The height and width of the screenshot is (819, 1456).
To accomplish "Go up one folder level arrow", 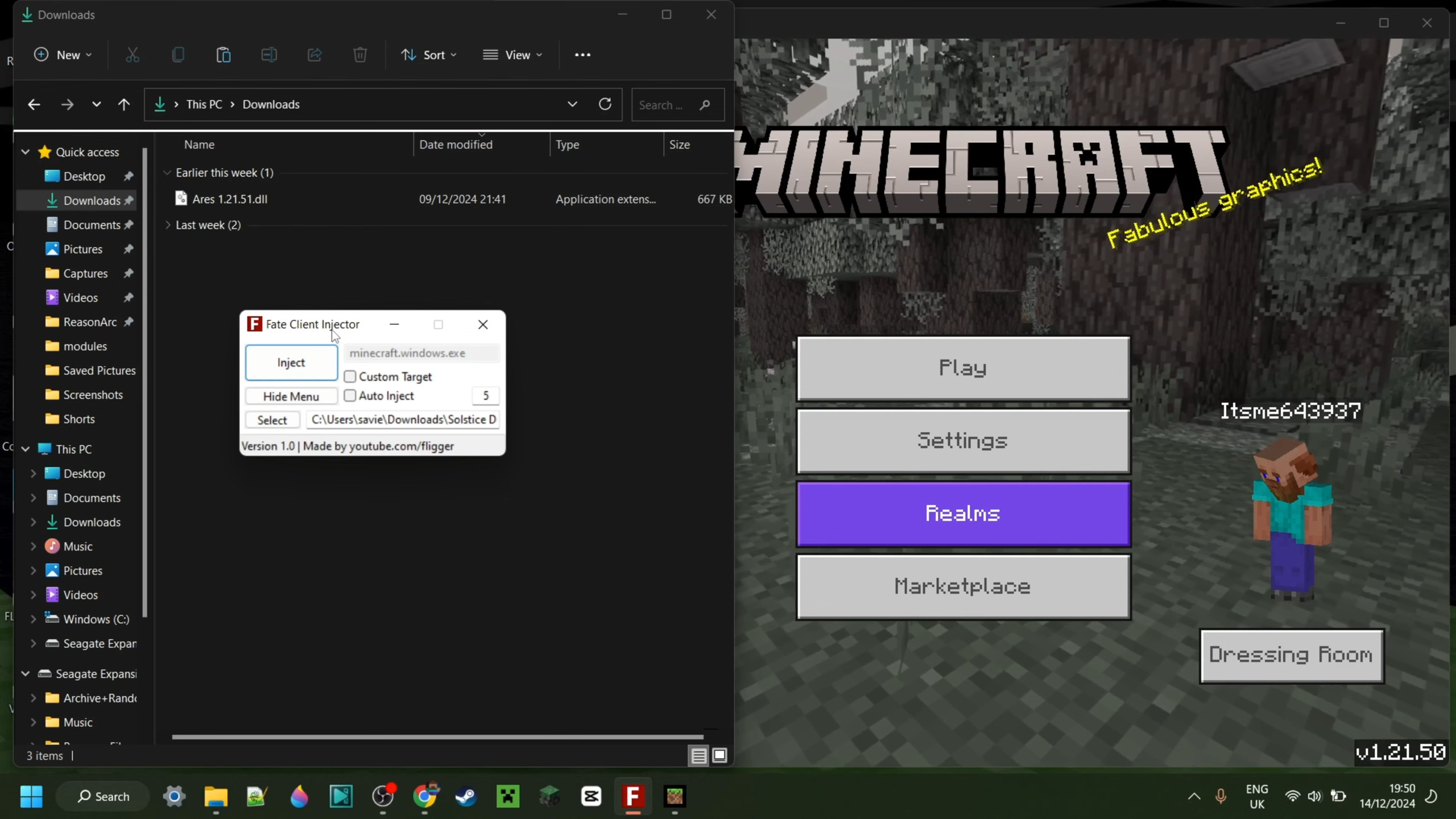I will tap(123, 105).
